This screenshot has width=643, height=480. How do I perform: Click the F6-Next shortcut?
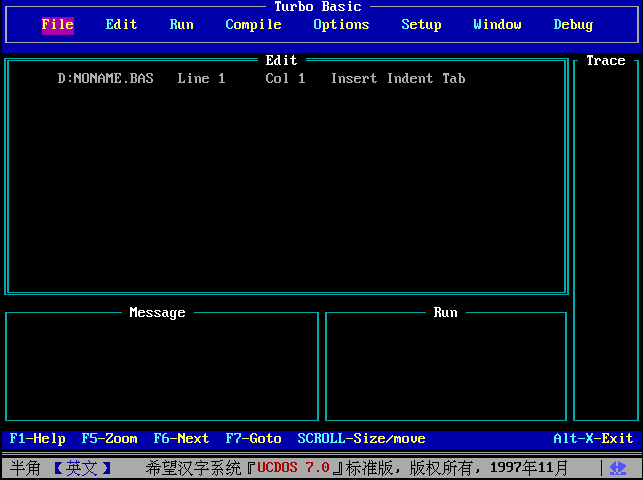click(181, 439)
